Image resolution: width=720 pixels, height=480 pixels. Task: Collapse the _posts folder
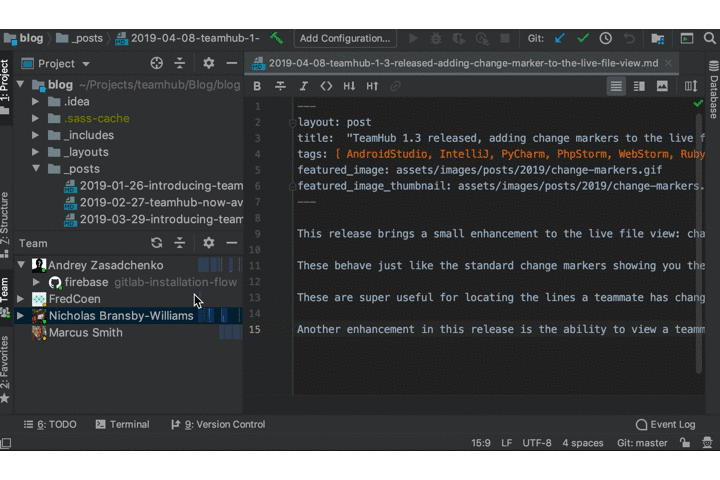pyautogui.click(x=36, y=169)
